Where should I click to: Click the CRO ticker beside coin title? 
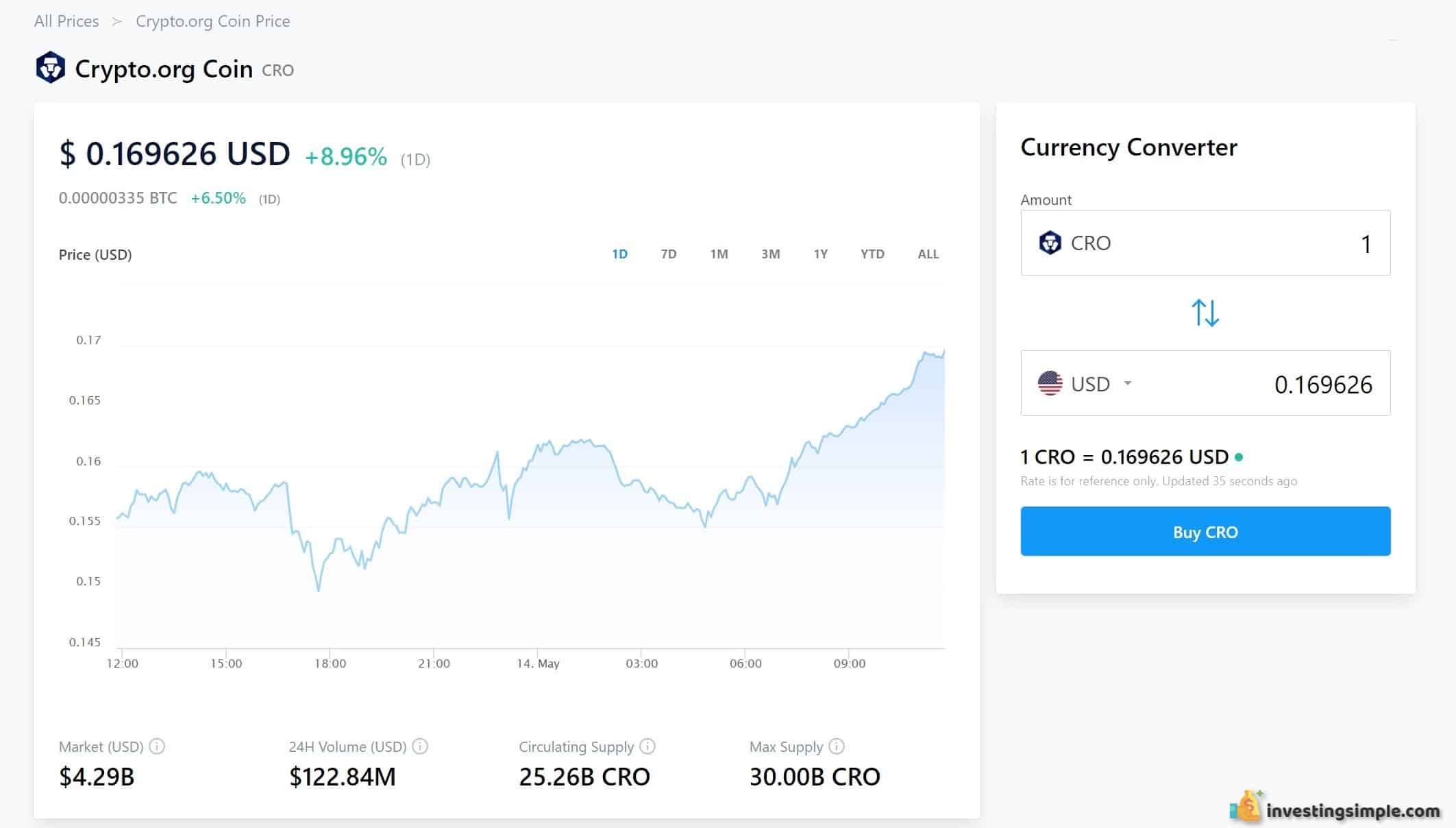(277, 71)
